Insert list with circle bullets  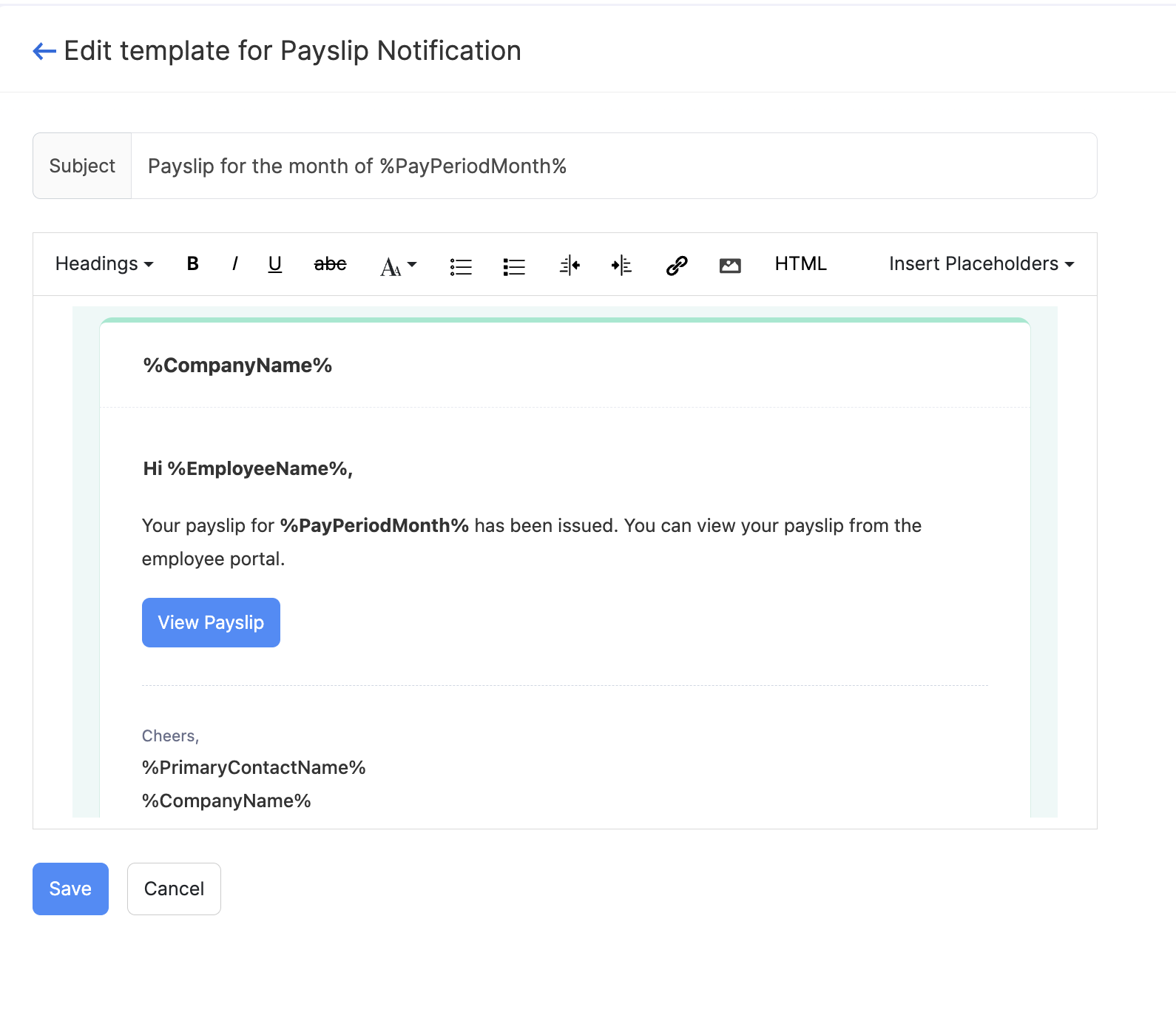pyautogui.click(x=461, y=266)
